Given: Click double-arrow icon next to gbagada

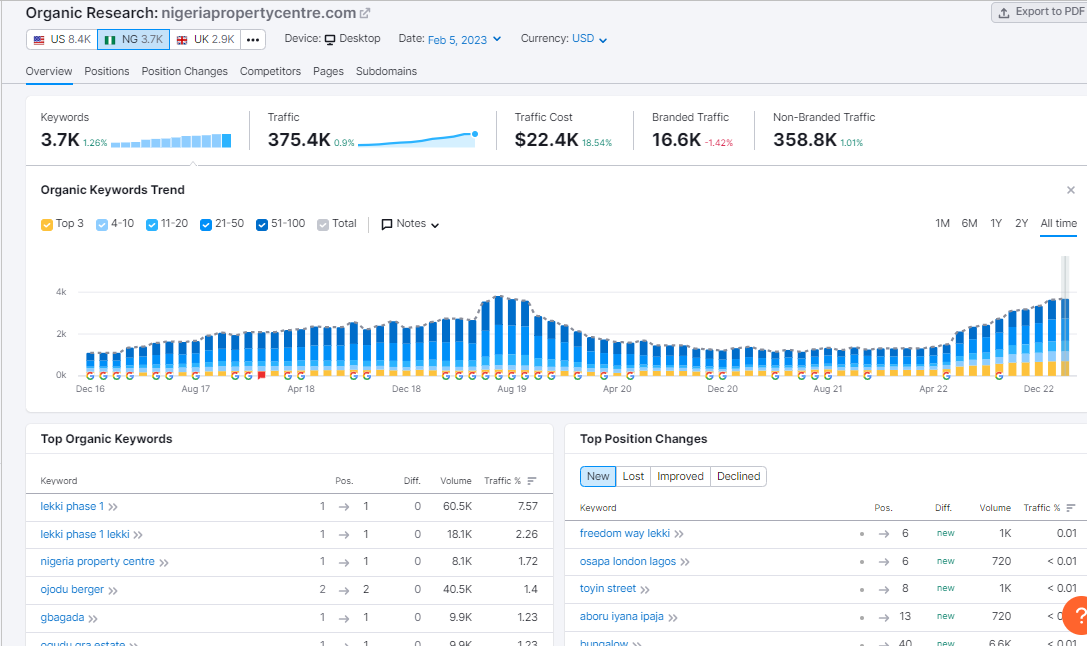Looking at the screenshot, I should coord(93,618).
